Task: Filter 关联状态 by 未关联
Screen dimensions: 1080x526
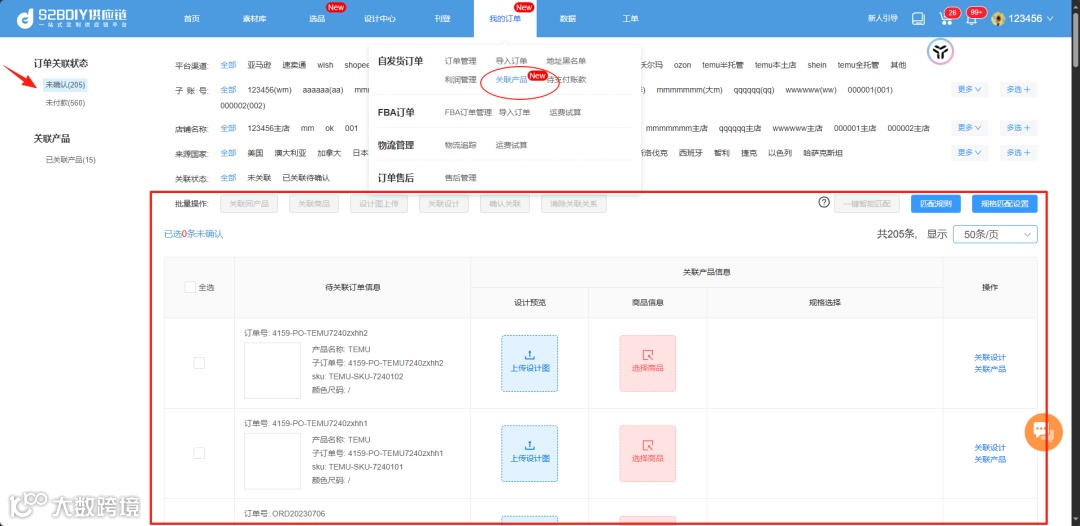Action: click(x=260, y=178)
